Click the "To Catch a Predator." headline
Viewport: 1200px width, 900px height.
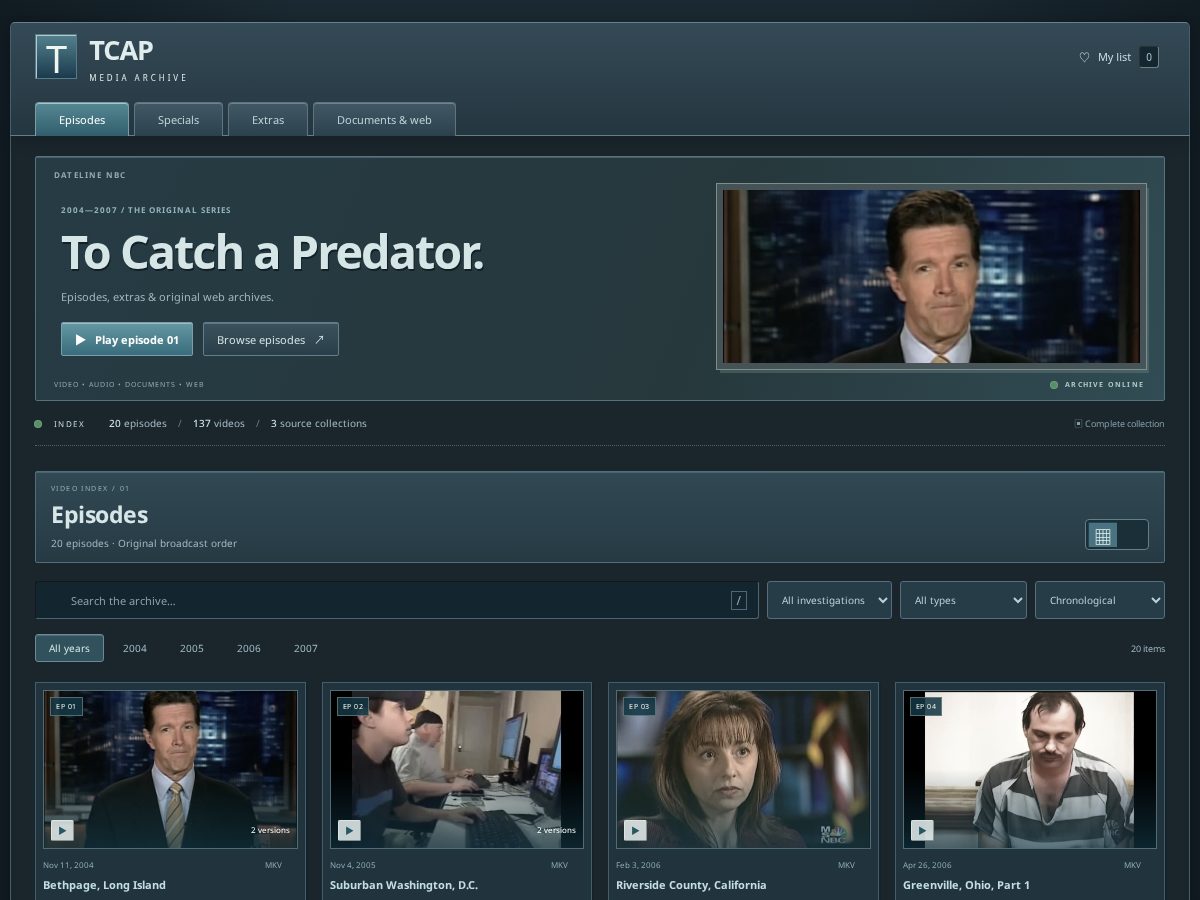pos(272,253)
